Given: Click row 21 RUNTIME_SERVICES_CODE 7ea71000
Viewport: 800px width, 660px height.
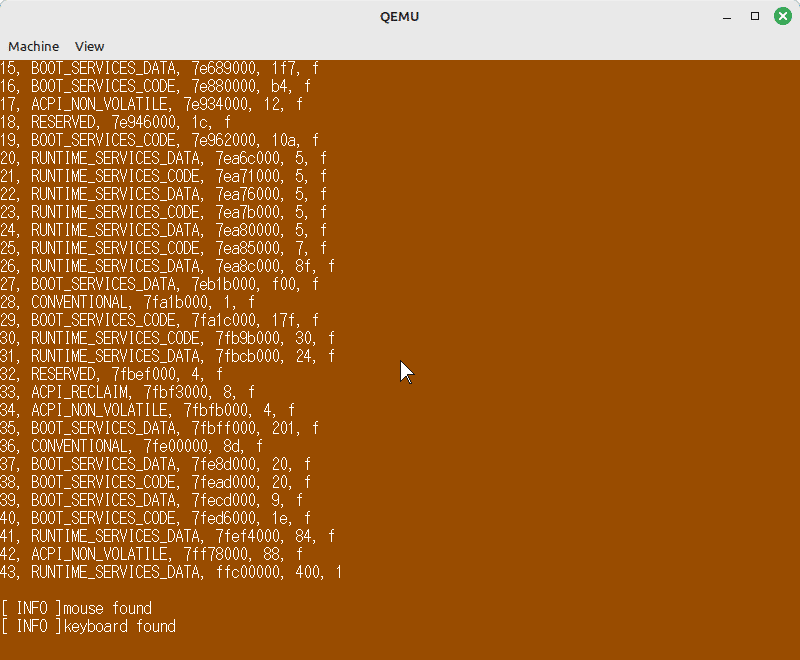Looking at the screenshot, I should [163, 176].
